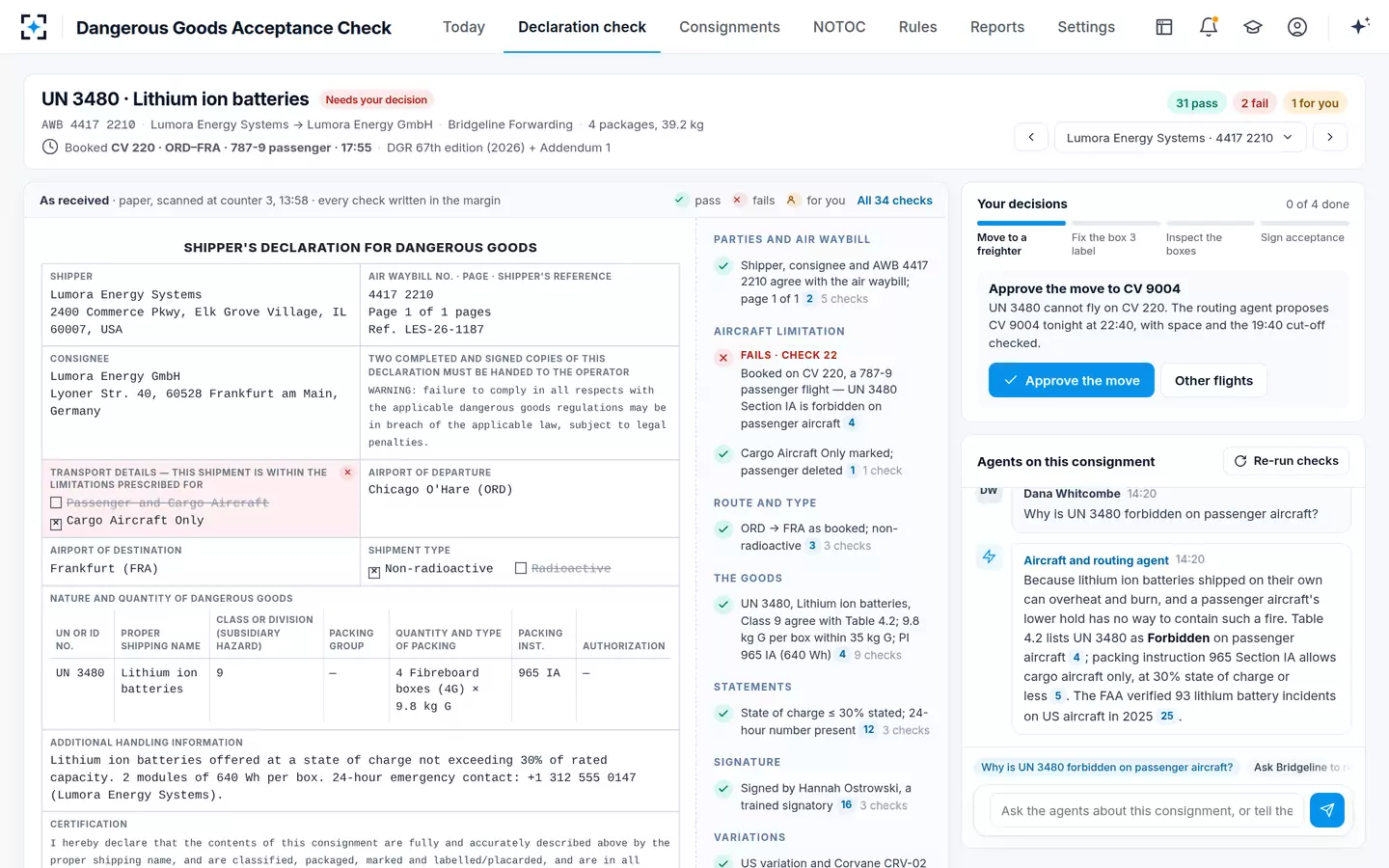Expand the 3 checks under Statements
Screen dimensions: 1389x868
pyautogui.click(x=906, y=730)
